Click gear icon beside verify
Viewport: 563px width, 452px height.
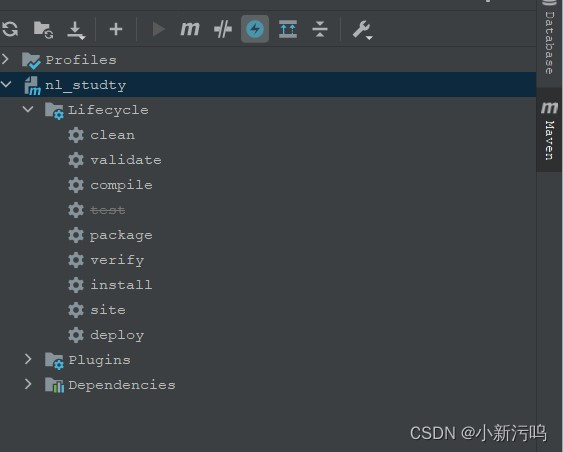(x=76, y=260)
